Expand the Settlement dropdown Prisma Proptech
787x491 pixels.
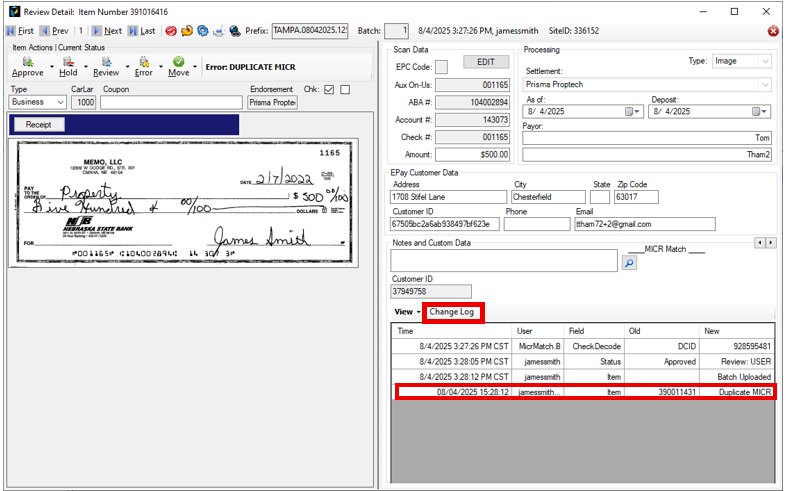coord(765,86)
